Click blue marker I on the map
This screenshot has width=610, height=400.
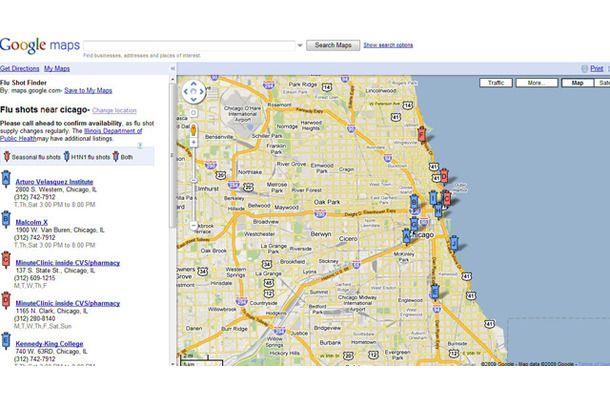pos(433,198)
